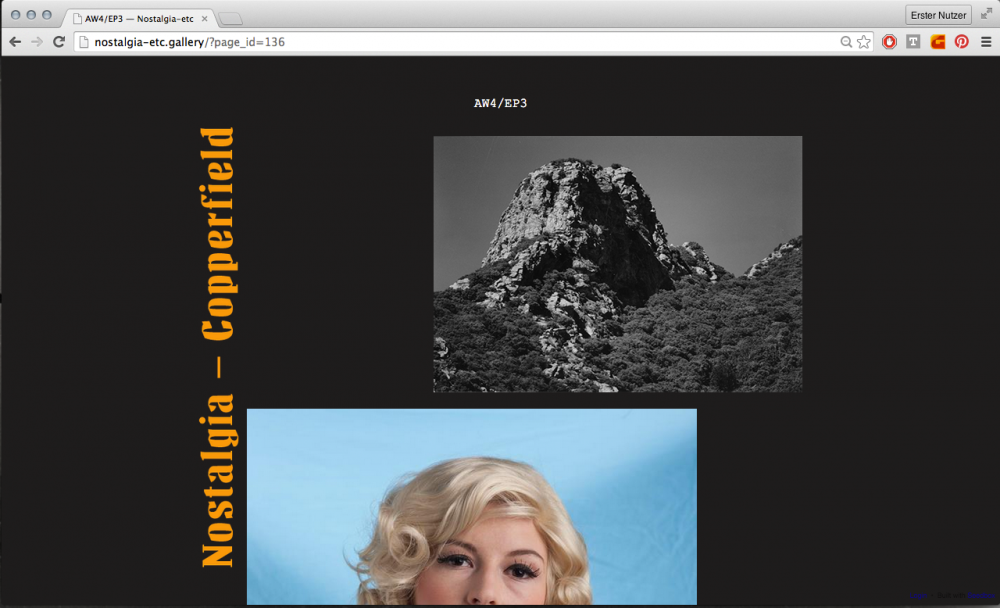Image resolution: width=1000 pixels, height=608 pixels.
Task: Open the AdBlock stop-hand extension
Action: pyautogui.click(x=889, y=42)
